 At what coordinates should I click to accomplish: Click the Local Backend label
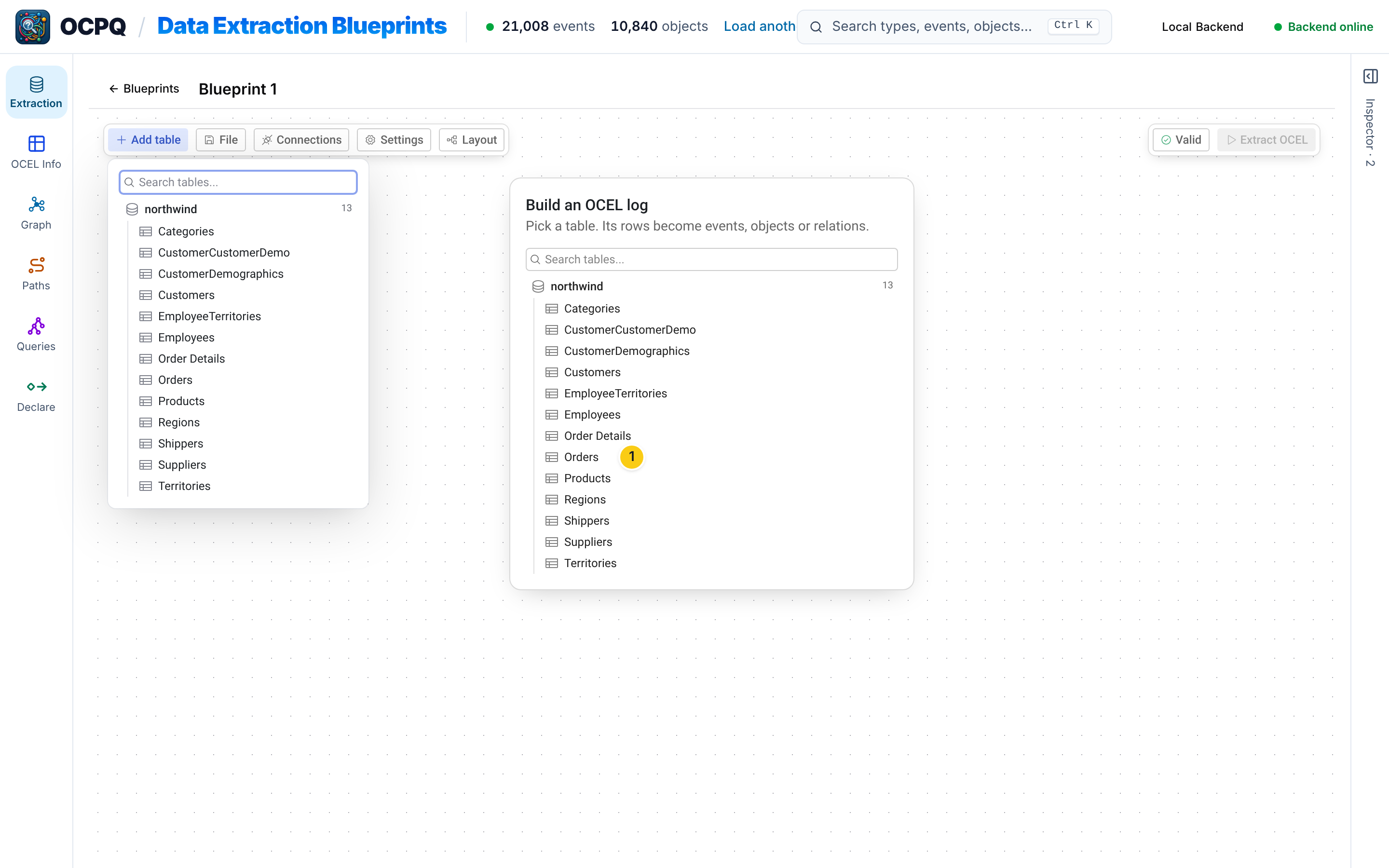click(1202, 27)
